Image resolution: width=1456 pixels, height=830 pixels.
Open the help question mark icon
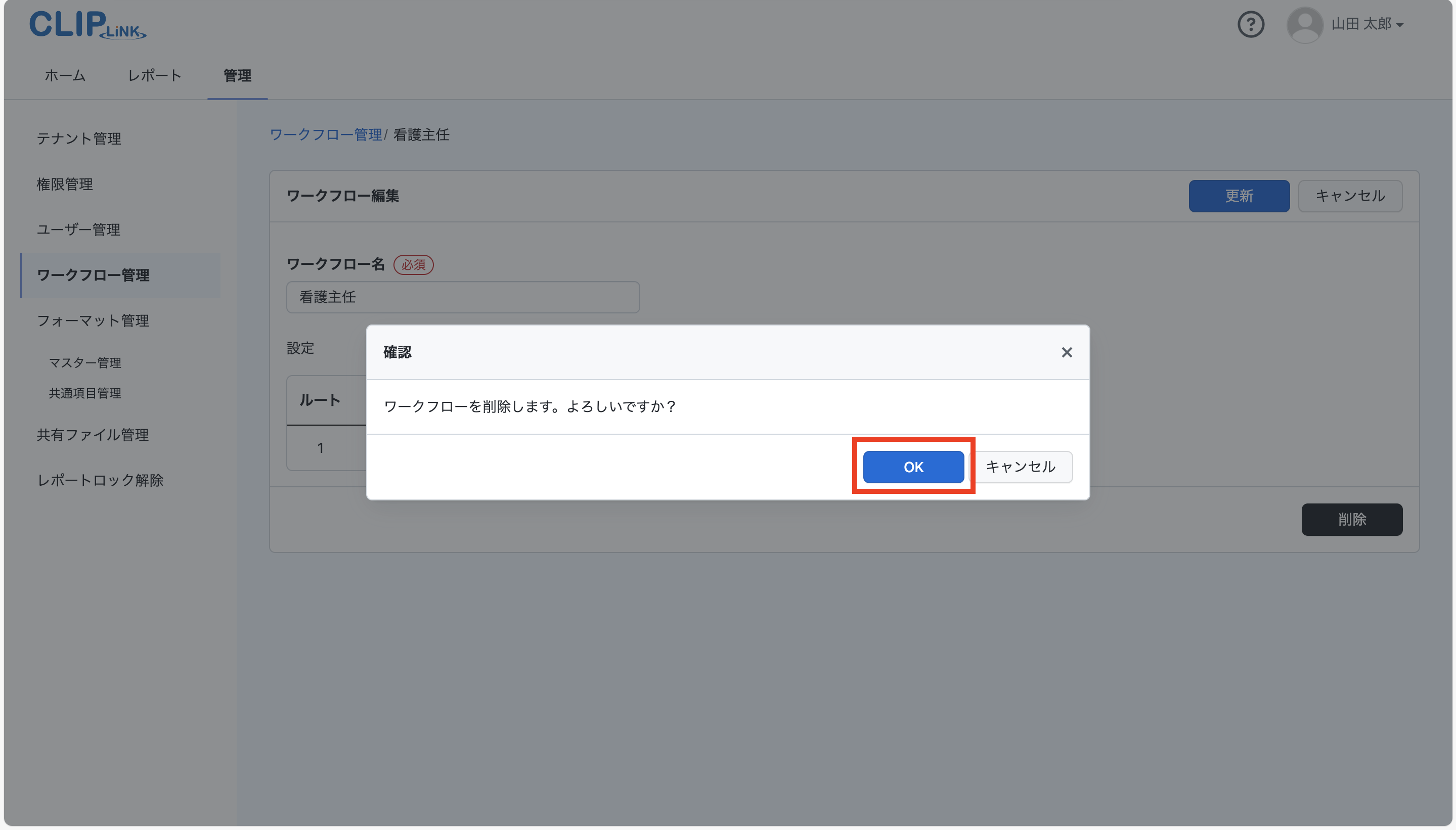[x=1251, y=24]
